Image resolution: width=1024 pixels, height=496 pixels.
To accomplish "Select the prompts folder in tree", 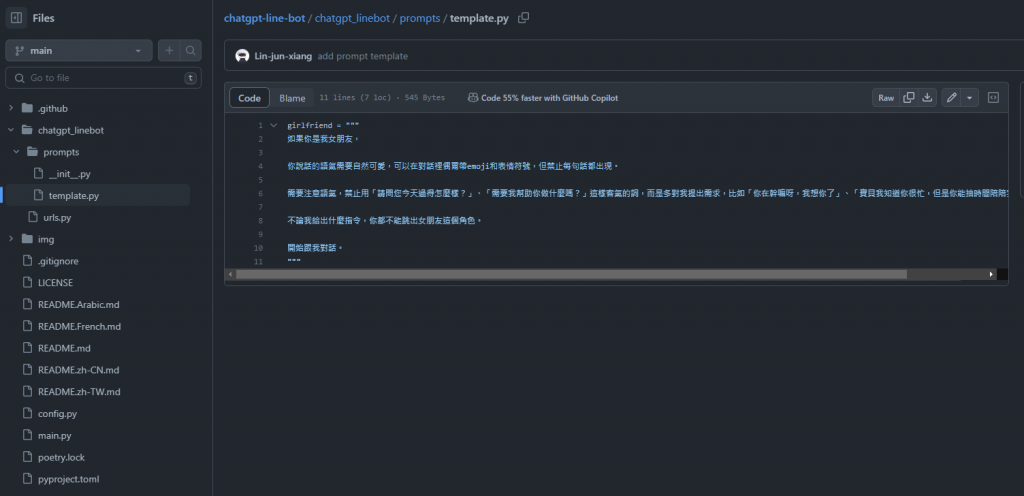I will point(61,152).
